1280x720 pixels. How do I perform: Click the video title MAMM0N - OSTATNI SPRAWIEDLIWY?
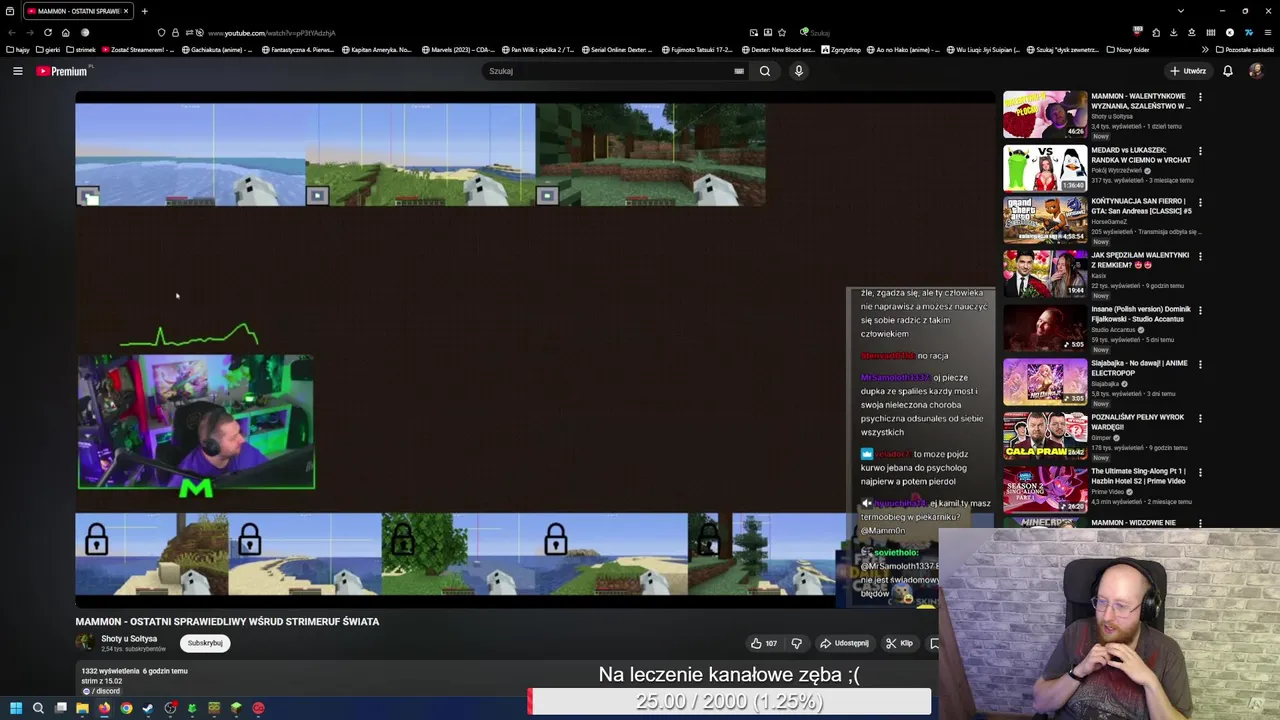click(x=227, y=621)
